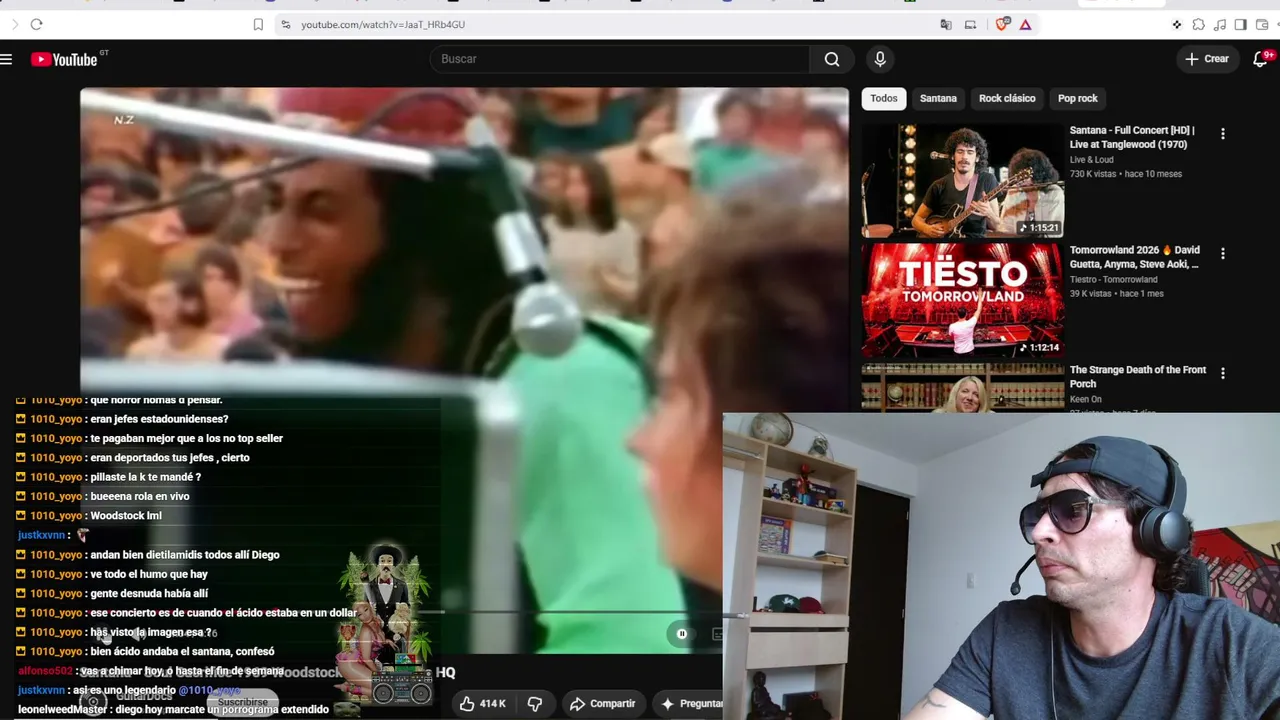Open more options for Tomorrowland 2026 video

(x=1222, y=254)
